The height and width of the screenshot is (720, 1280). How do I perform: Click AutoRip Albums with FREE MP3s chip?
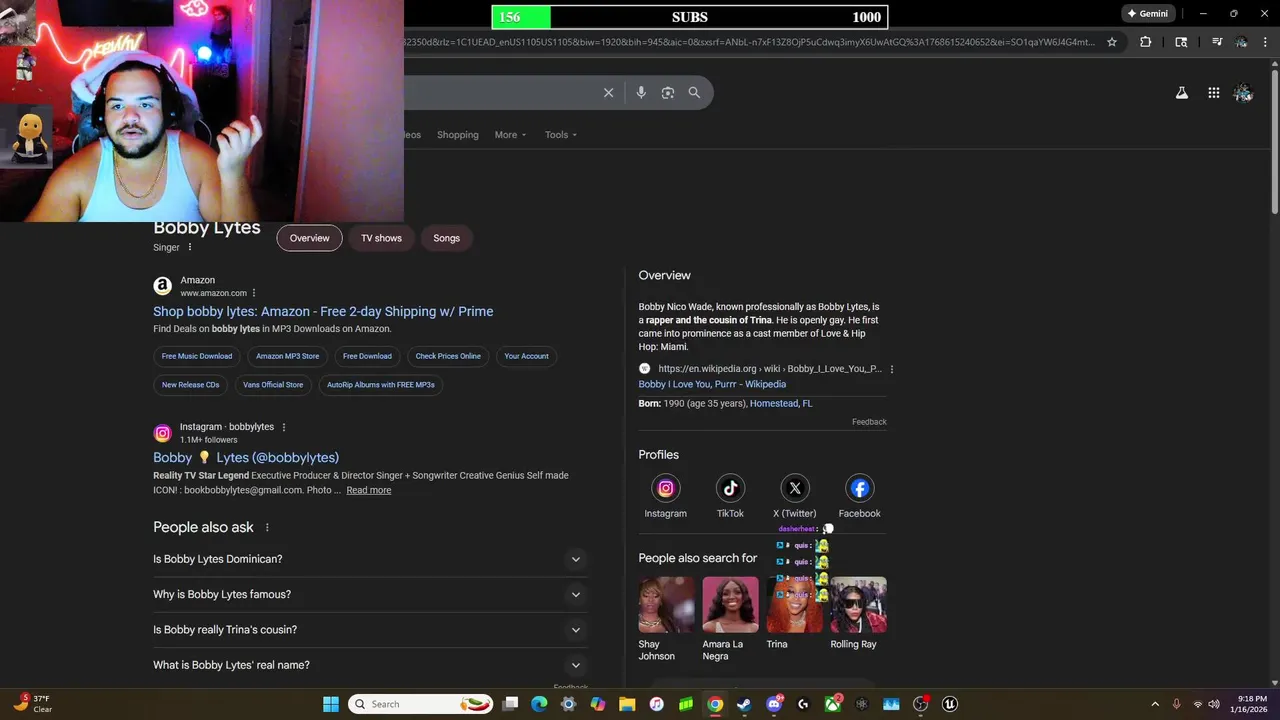point(381,384)
